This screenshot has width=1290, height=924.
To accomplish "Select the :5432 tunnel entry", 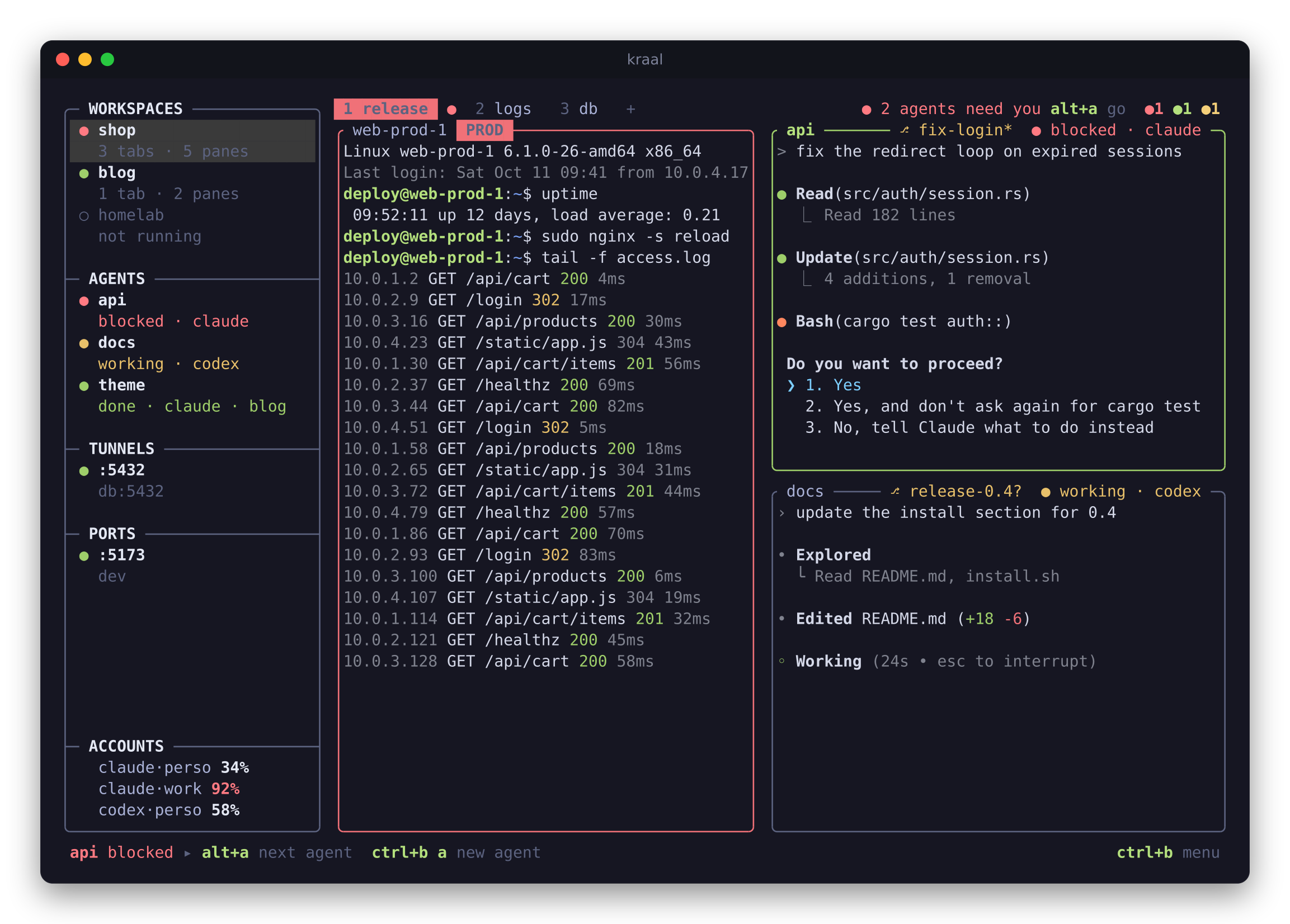I will tap(192, 480).
